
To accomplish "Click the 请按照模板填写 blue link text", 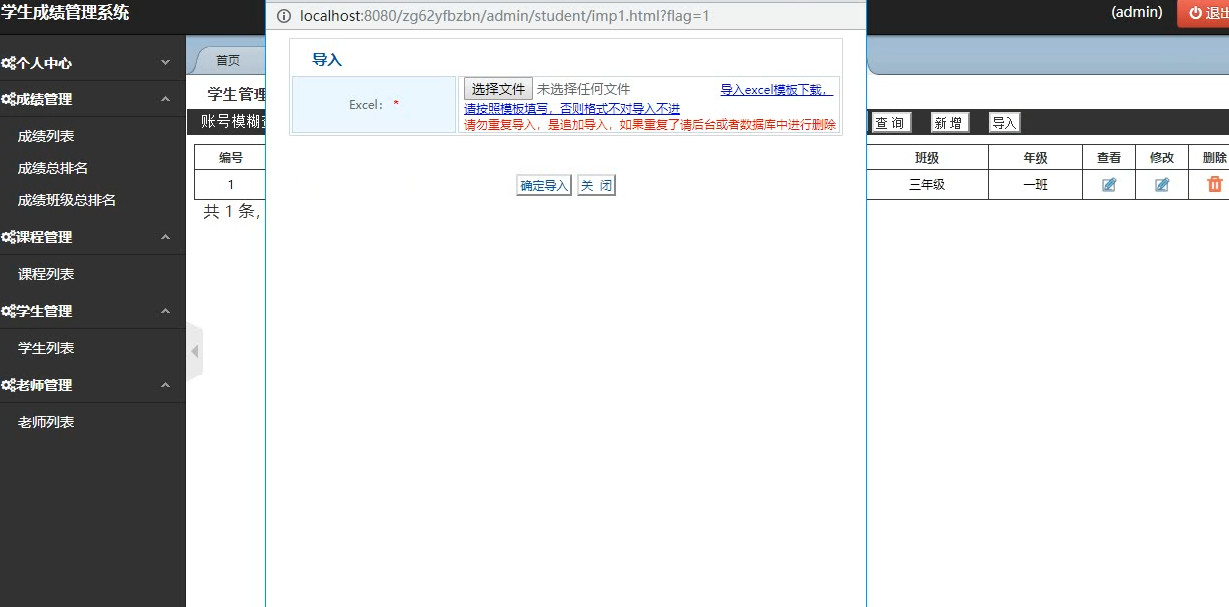I will (572, 108).
